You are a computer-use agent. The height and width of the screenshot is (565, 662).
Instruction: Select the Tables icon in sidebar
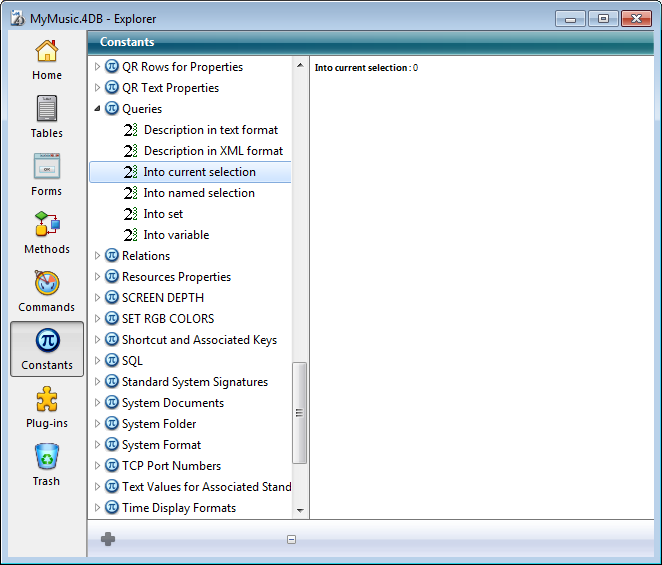coord(46,109)
